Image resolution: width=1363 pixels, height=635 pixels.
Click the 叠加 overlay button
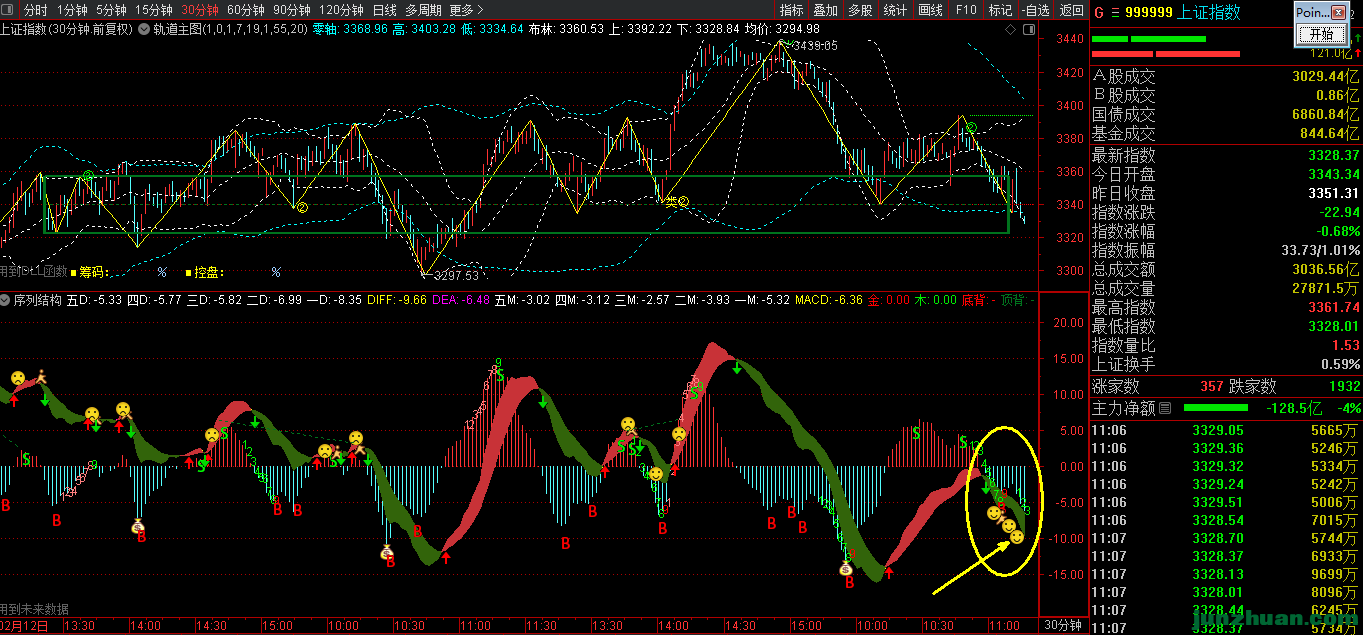pos(825,10)
